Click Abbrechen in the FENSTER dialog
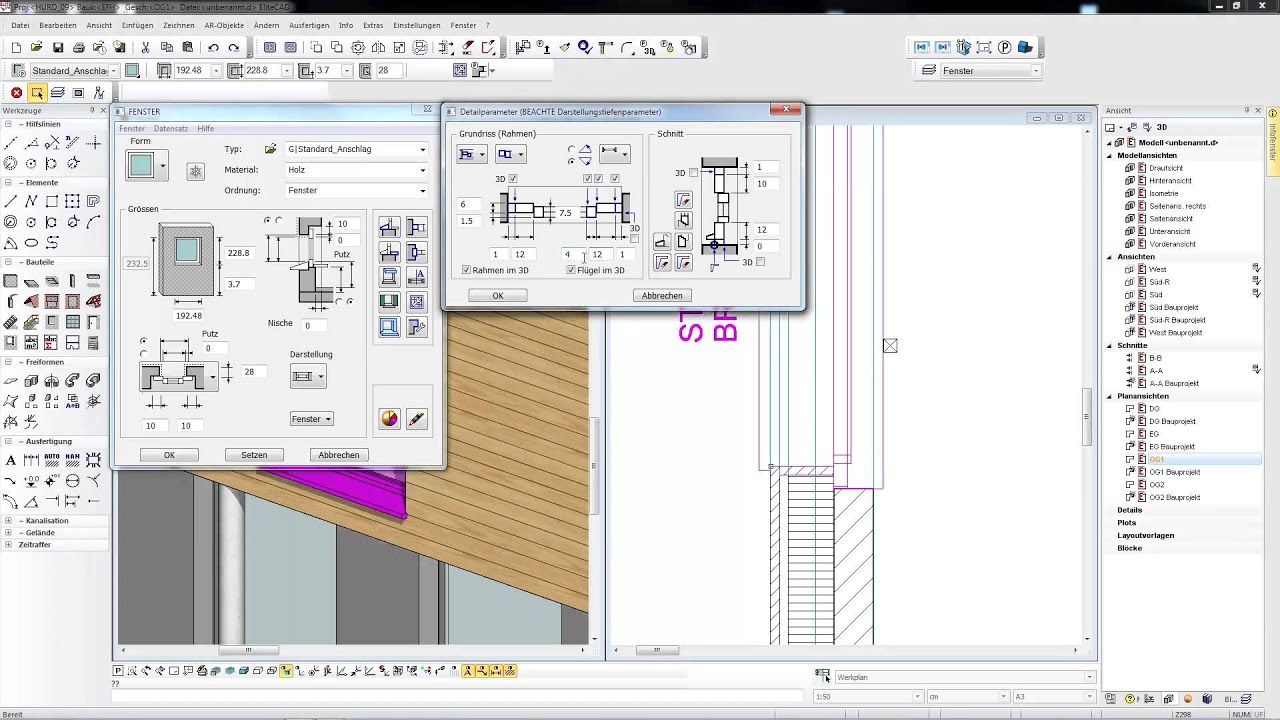 coord(339,455)
